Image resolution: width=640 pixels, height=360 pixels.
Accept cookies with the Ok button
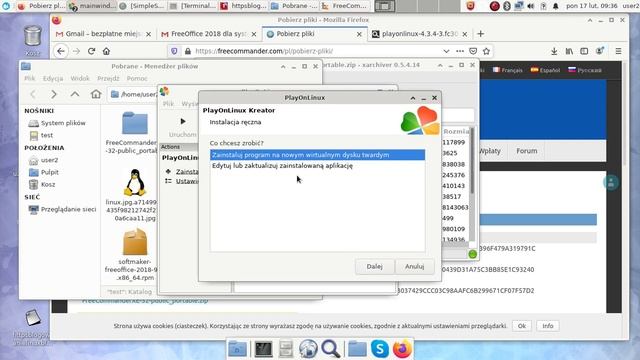(522, 326)
